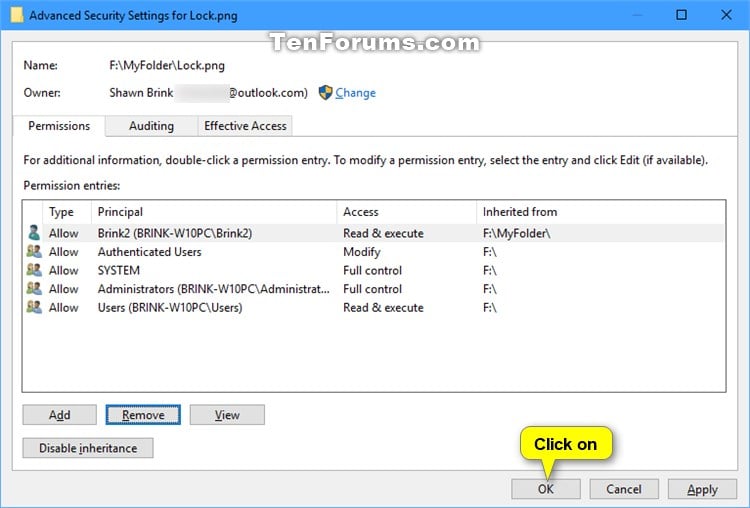Click the Modify access cell
750x508 pixels.
[362, 252]
